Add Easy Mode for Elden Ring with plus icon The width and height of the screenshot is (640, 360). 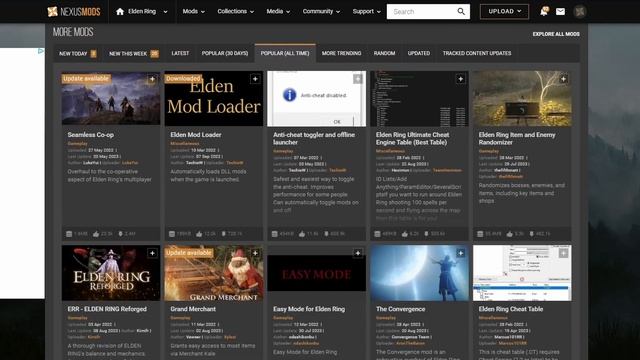click(x=358, y=253)
